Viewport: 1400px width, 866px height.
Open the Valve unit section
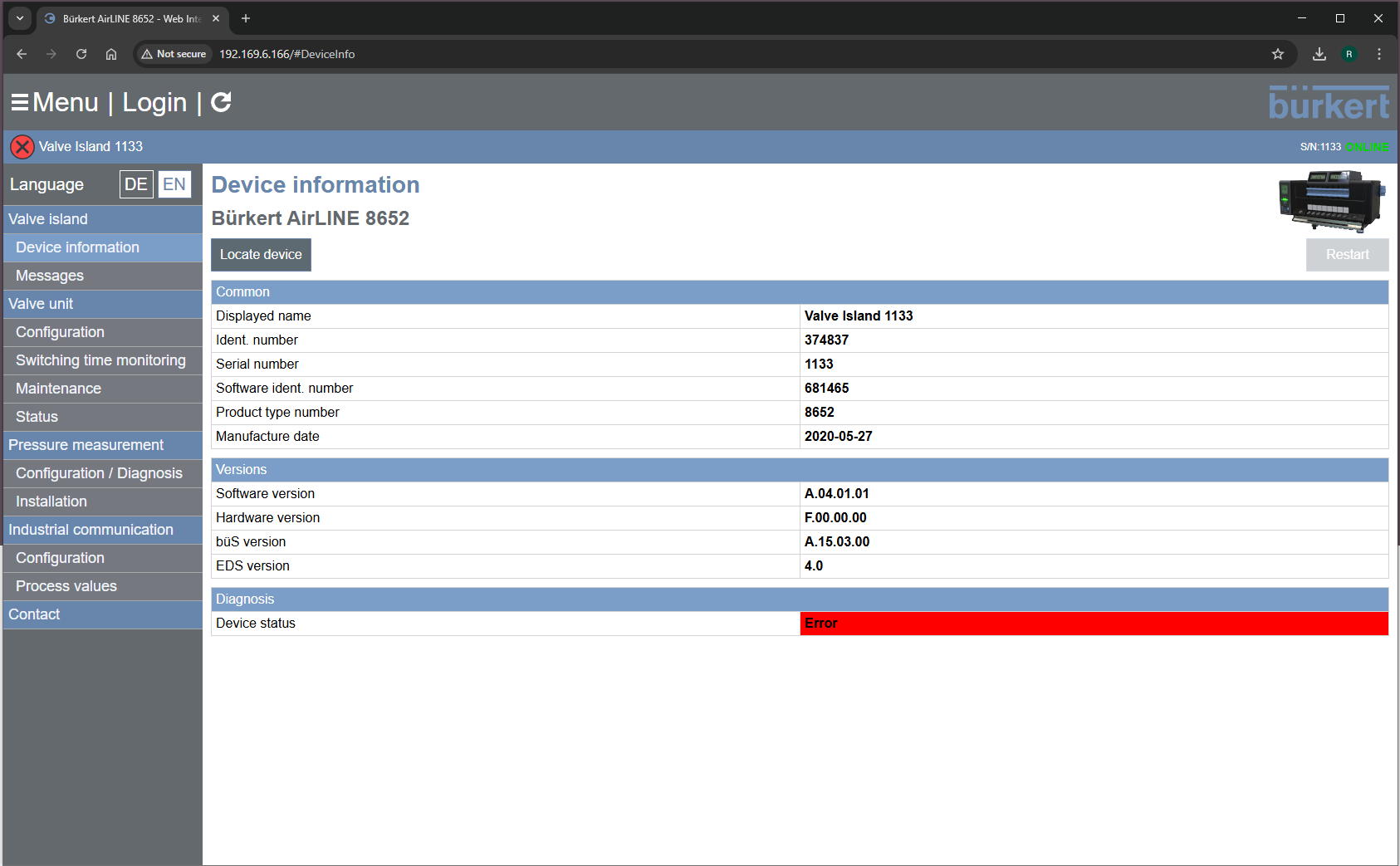pyautogui.click(x=103, y=304)
